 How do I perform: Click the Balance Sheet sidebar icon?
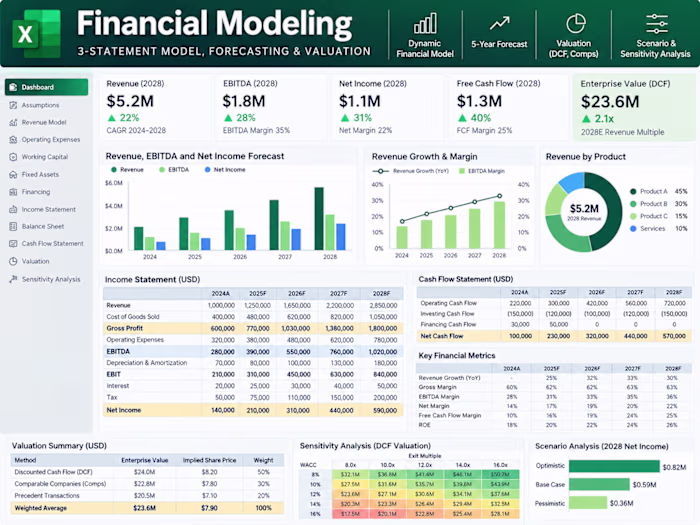point(13,226)
